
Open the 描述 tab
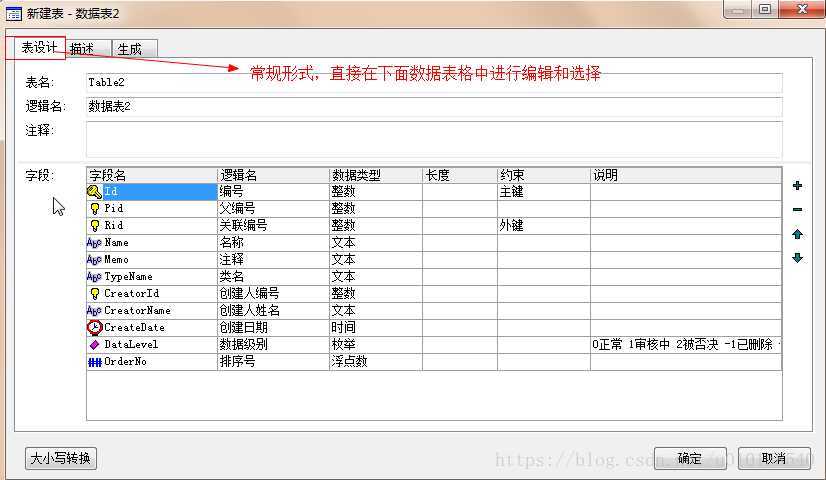pyautogui.click(x=87, y=49)
